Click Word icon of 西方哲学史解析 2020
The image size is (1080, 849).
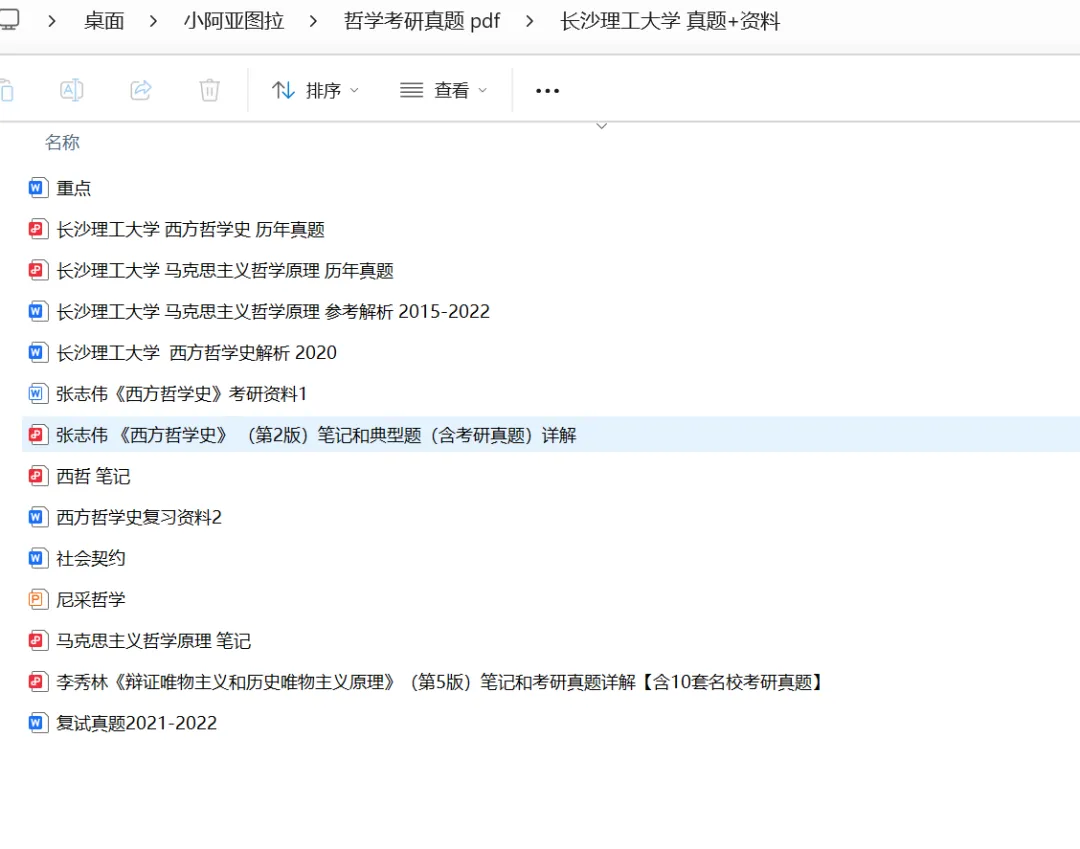tap(37, 353)
